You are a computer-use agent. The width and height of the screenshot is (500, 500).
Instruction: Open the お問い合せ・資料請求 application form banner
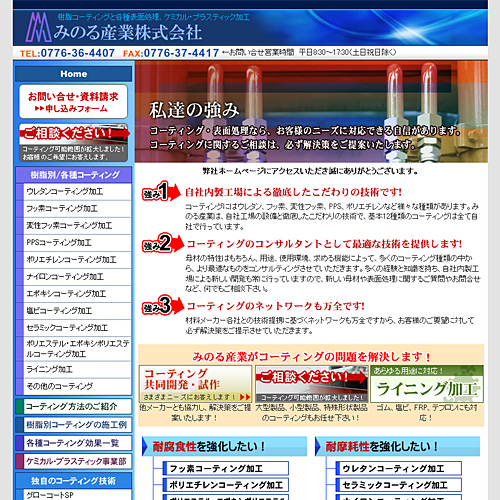(x=73, y=101)
